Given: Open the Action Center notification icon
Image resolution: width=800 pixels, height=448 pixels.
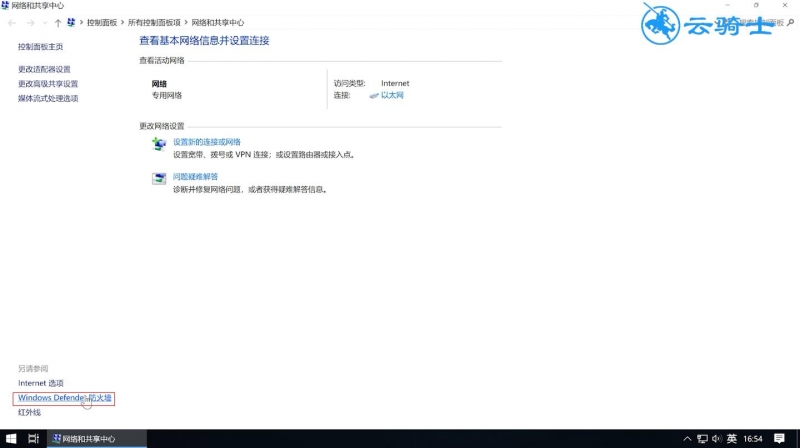Looking at the screenshot, I should [779, 439].
